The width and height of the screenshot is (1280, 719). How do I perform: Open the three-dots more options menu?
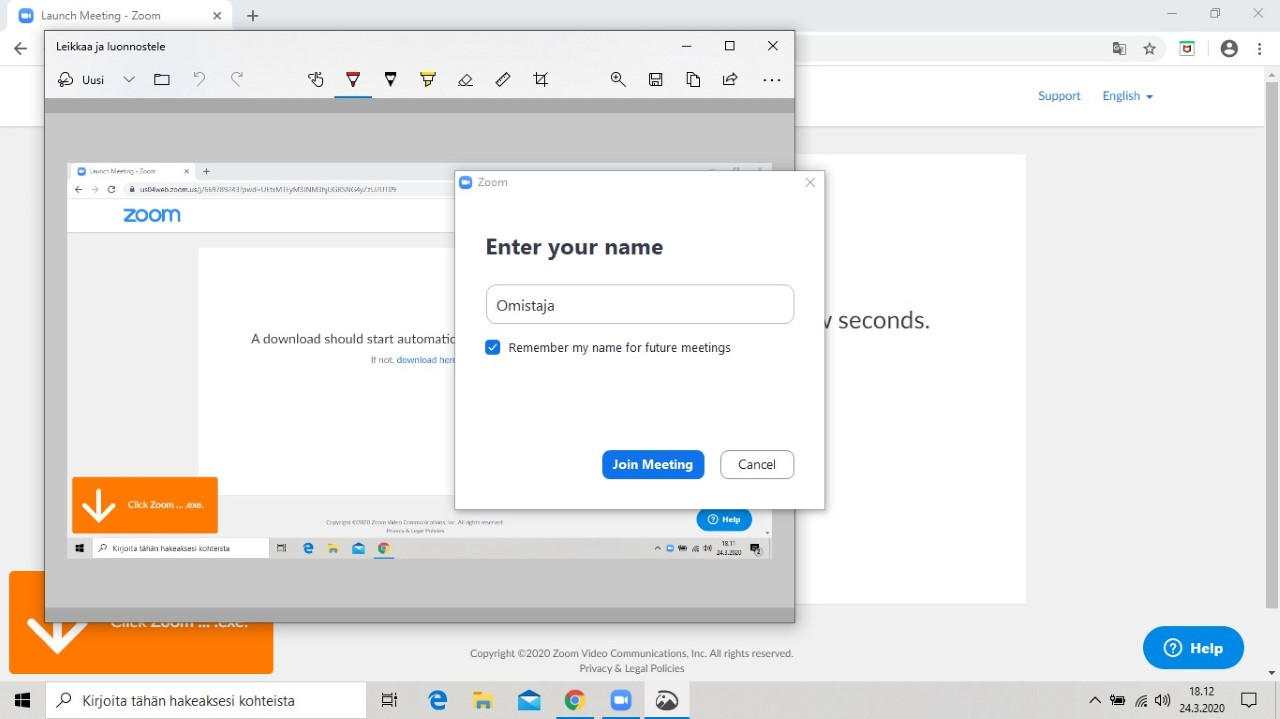772,80
